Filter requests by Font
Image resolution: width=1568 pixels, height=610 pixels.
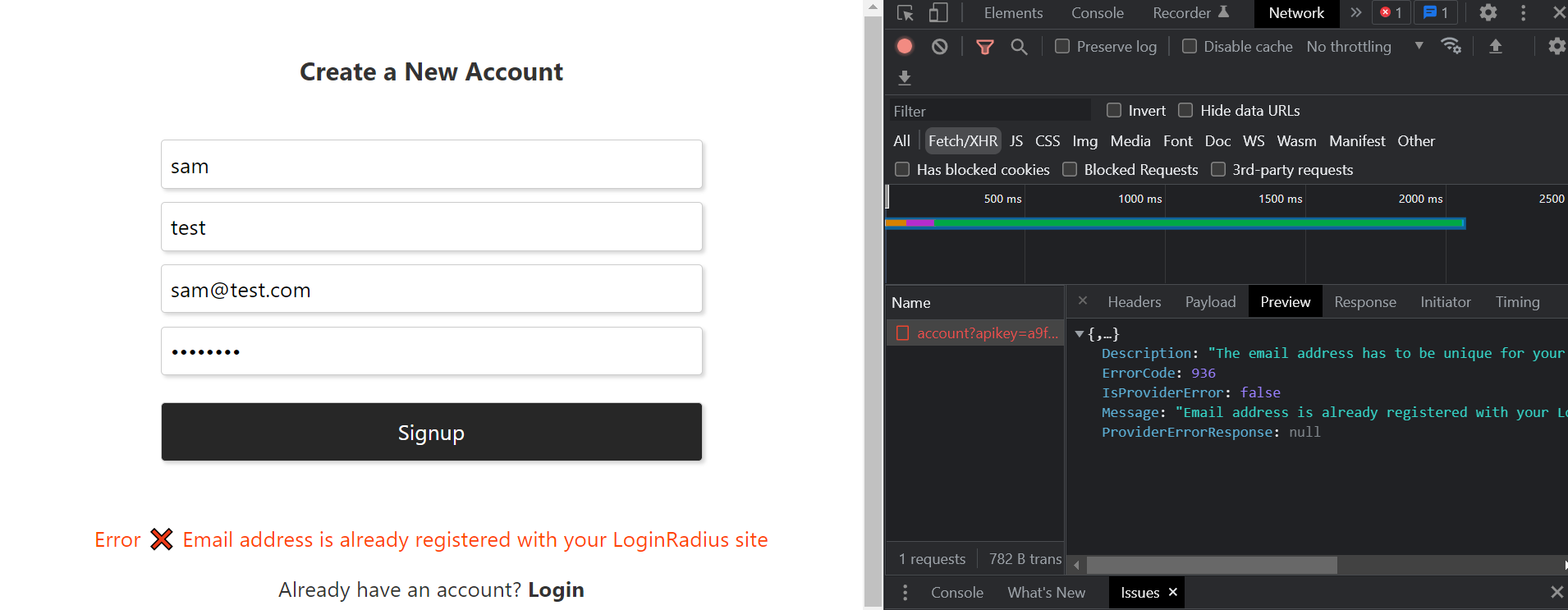pos(1177,141)
